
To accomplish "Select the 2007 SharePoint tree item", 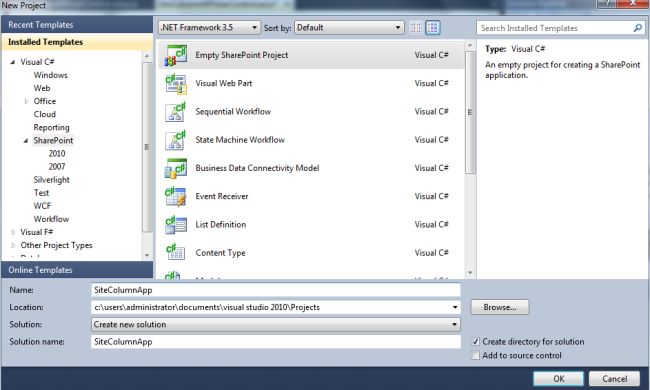I will [57, 167].
